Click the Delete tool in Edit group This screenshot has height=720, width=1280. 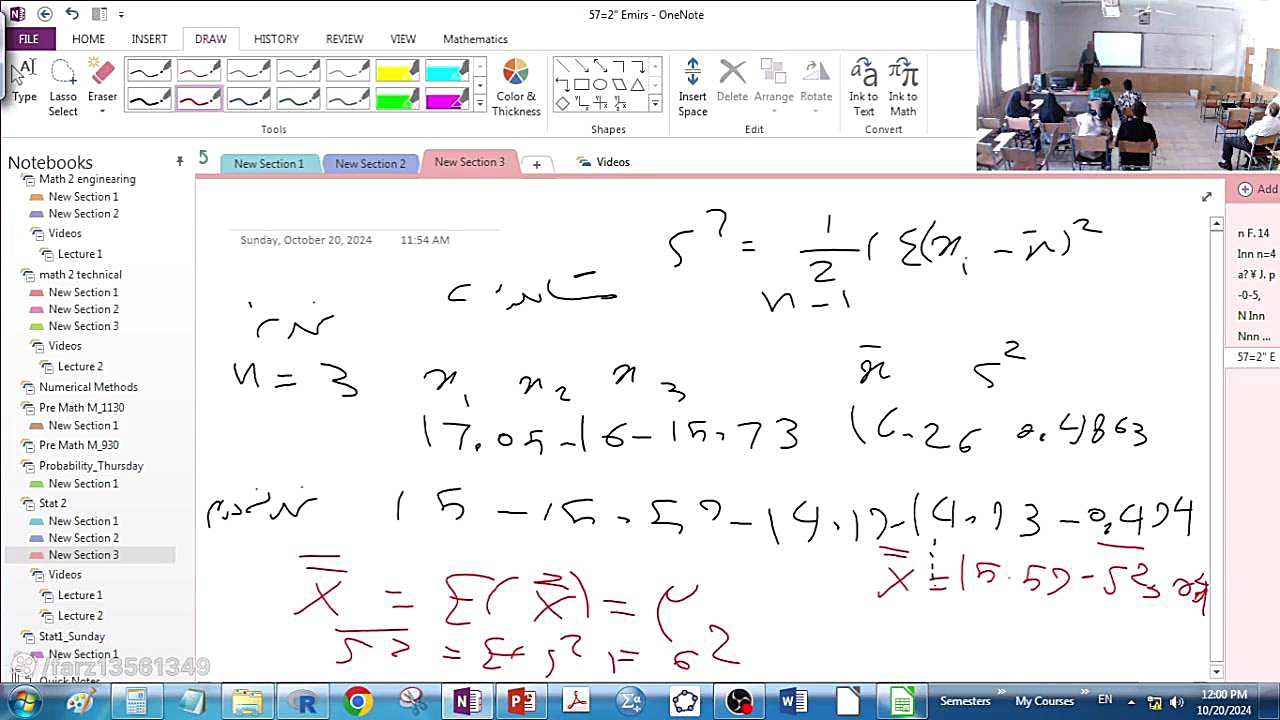(732, 82)
